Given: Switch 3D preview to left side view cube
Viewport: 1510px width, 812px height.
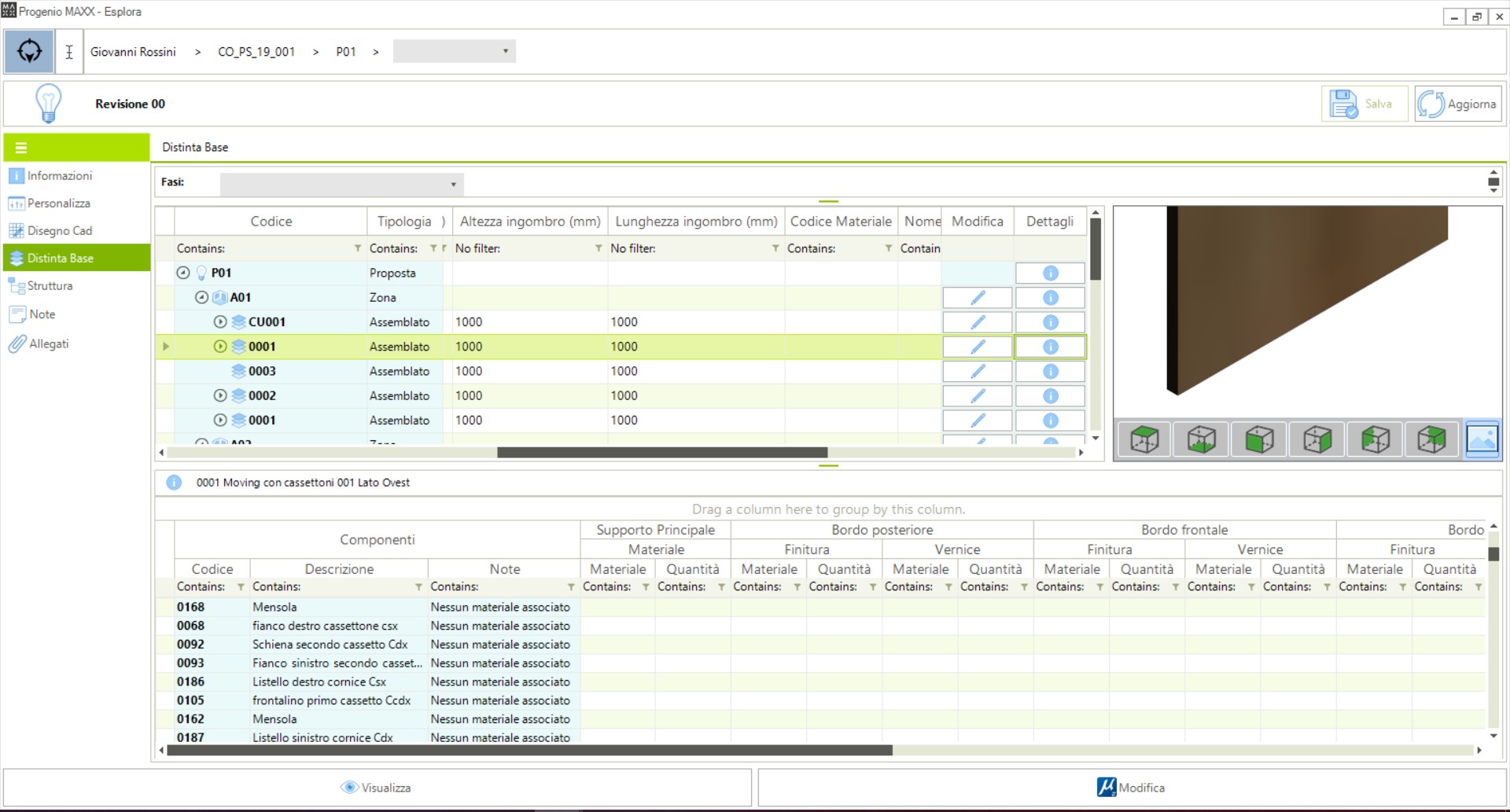Looking at the screenshot, I should coord(1375,439).
